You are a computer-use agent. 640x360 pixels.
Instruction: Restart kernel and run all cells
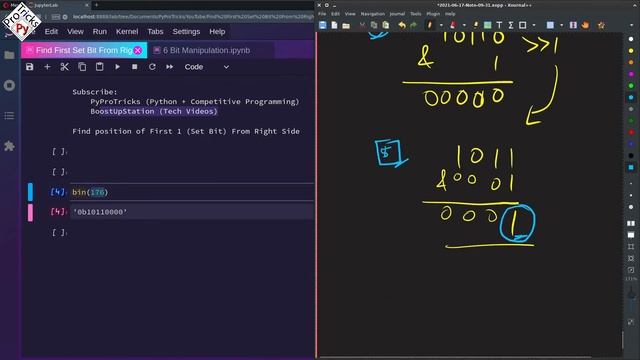(x=169, y=67)
